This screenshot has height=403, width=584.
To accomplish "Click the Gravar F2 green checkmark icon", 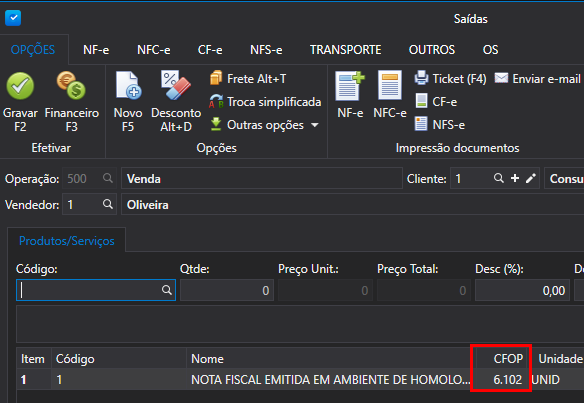I will [x=20, y=86].
